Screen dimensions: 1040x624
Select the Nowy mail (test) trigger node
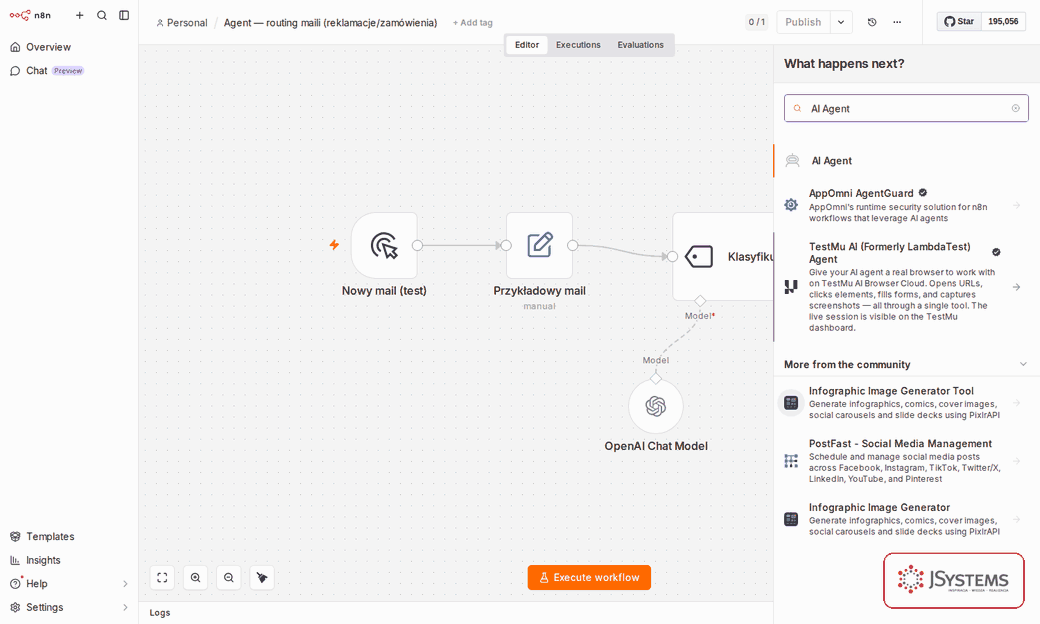384,245
